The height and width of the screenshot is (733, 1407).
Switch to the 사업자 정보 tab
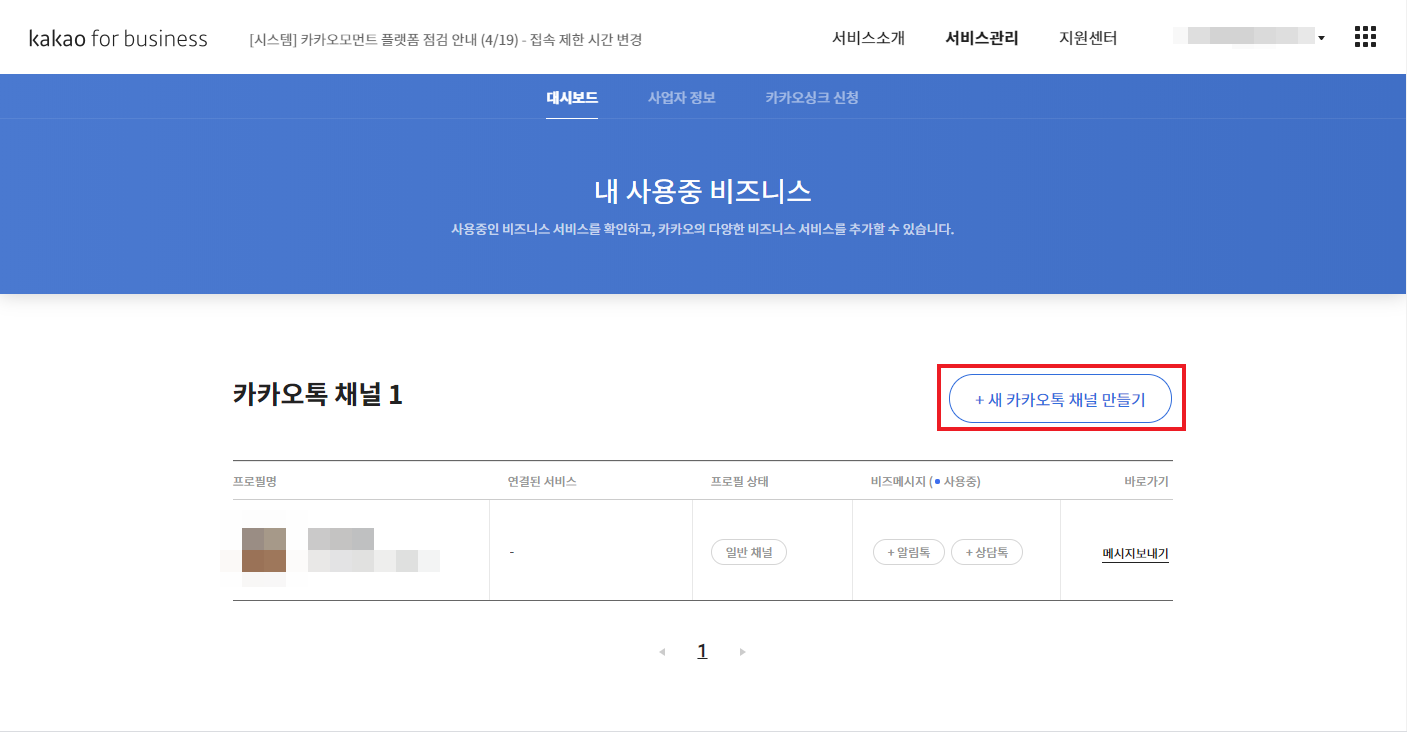click(x=682, y=98)
